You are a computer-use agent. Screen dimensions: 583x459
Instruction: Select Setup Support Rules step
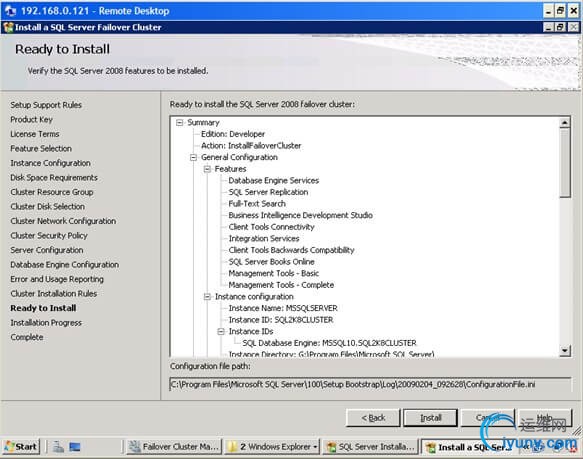46,105
